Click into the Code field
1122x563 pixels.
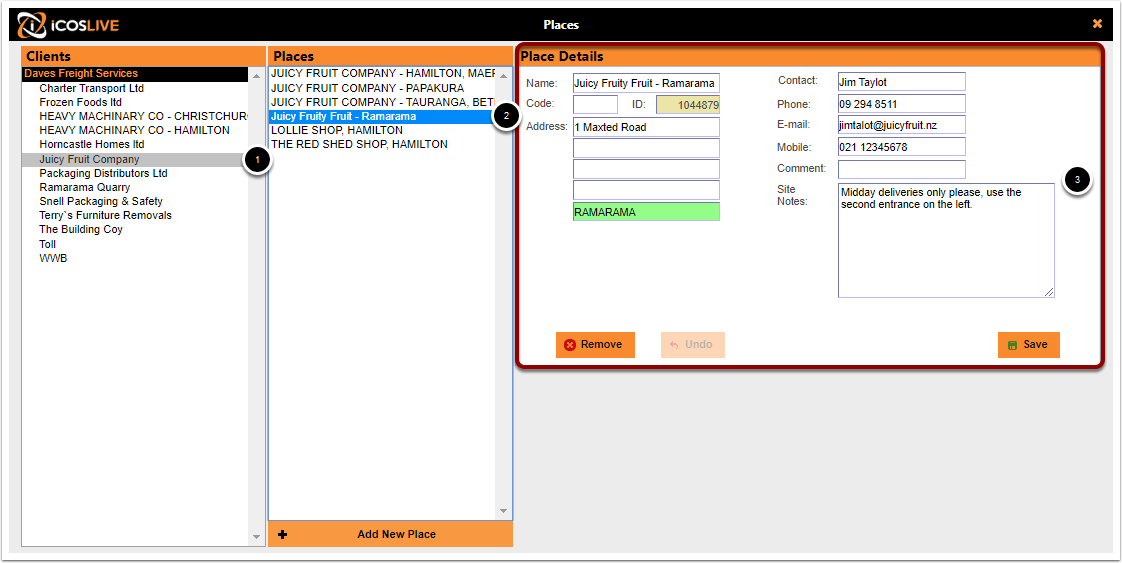[595, 104]
